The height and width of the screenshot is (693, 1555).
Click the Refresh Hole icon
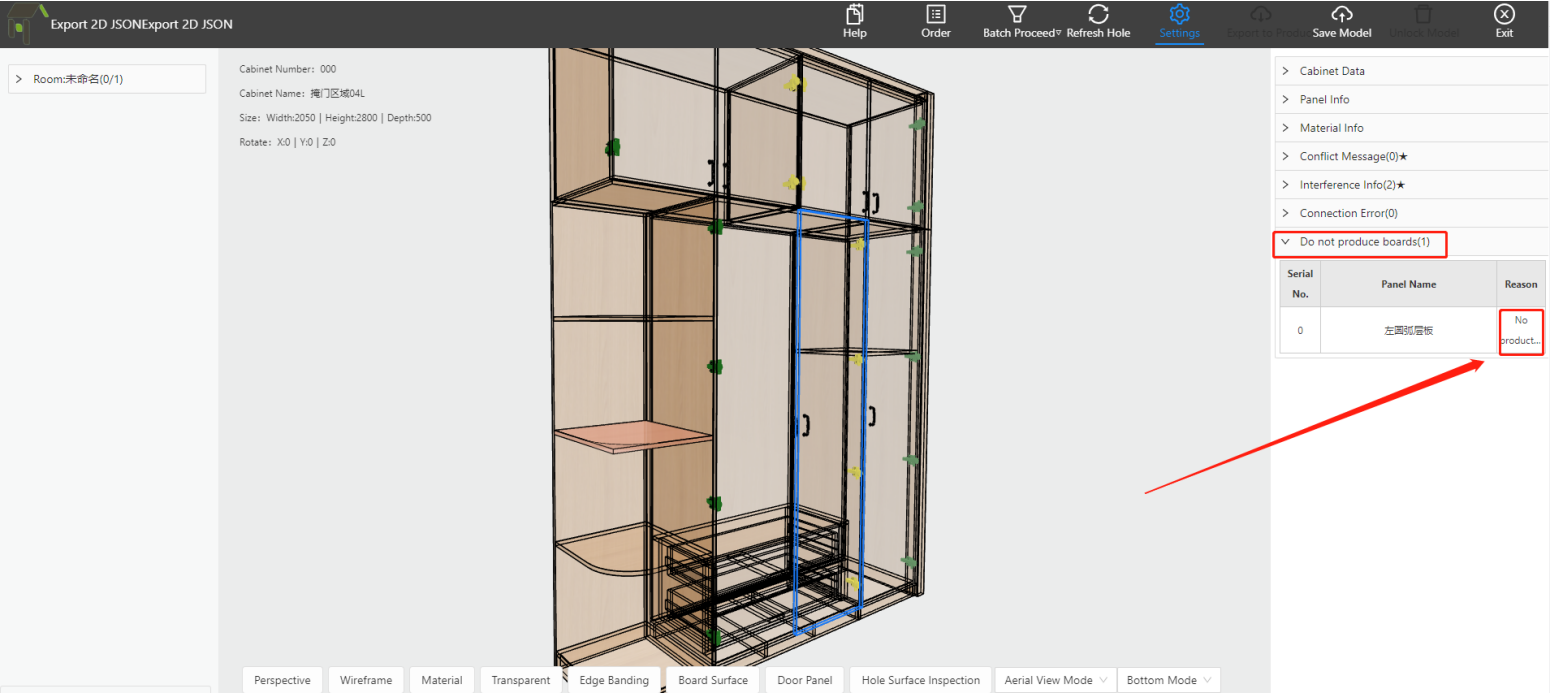[1098, 14]
